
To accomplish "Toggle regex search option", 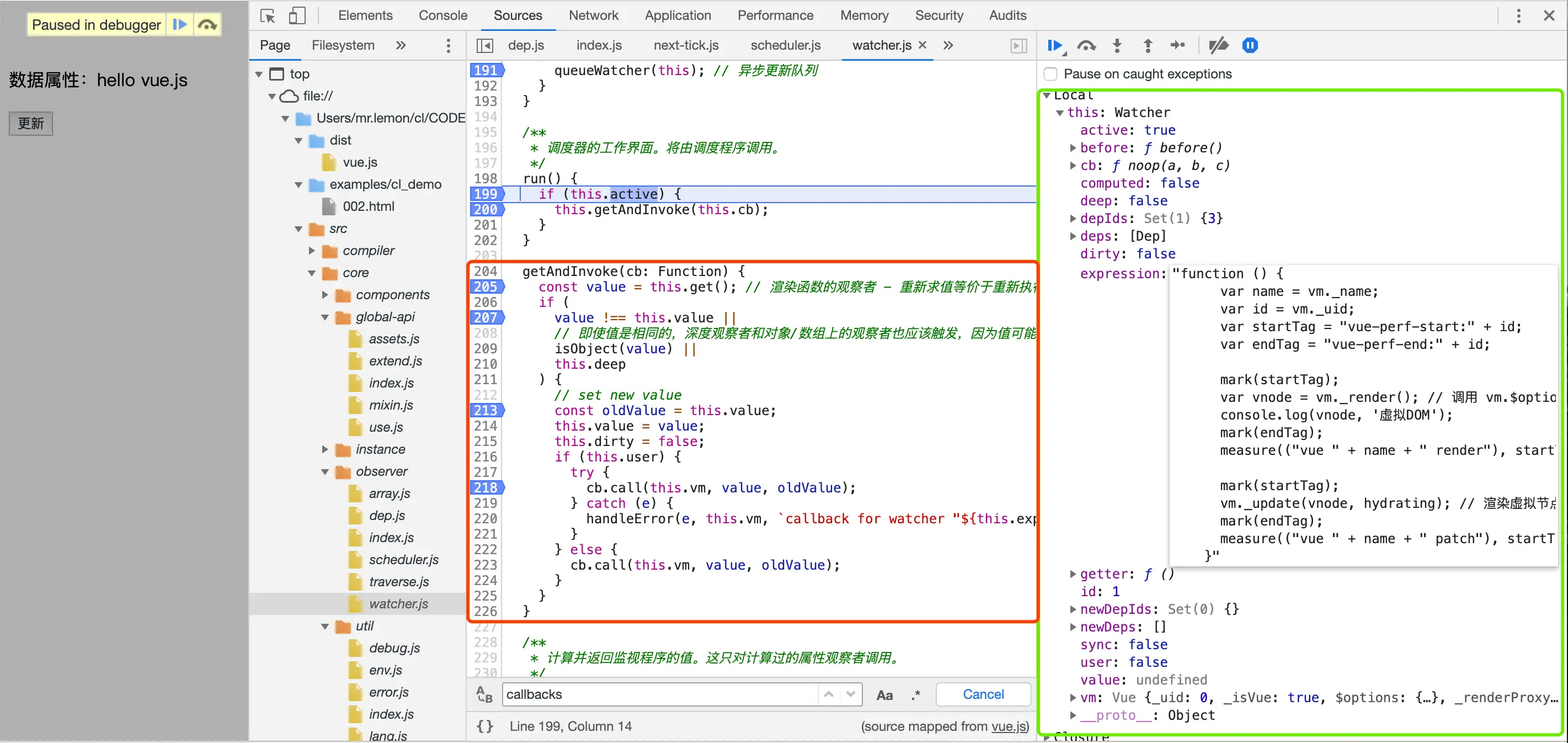I will pos(915,695).
